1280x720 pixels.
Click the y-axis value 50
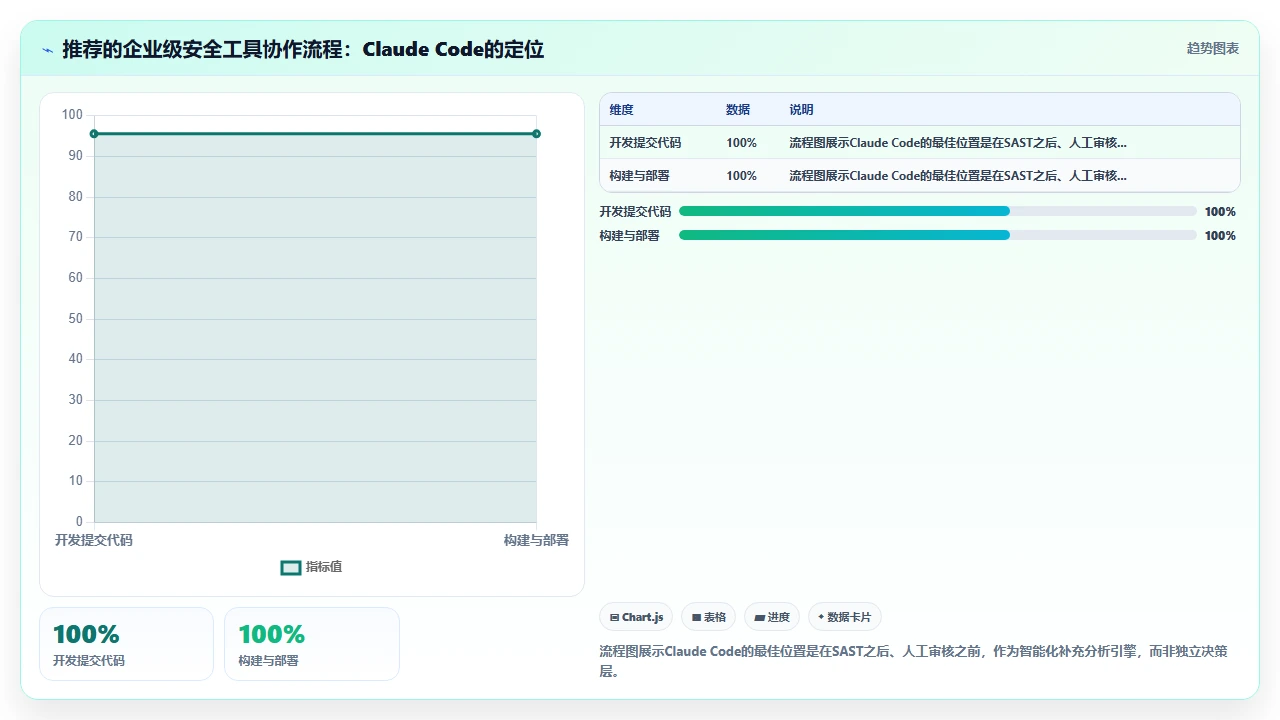(76, 319)
